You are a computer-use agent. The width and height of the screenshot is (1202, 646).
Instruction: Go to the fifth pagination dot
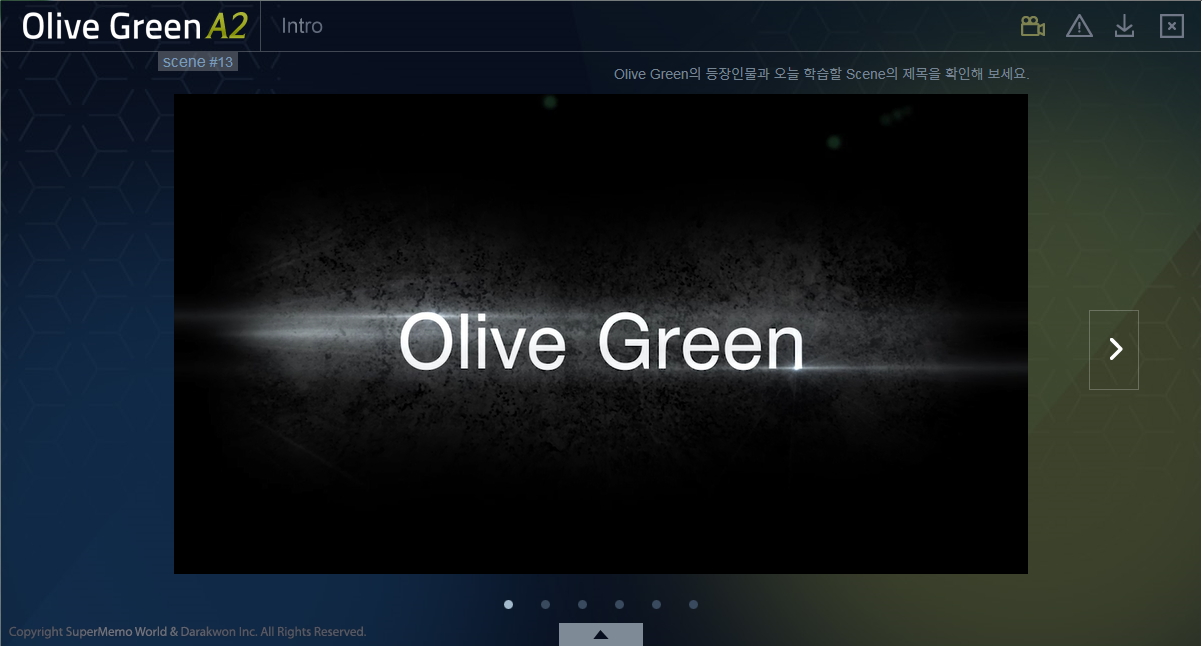656,604
